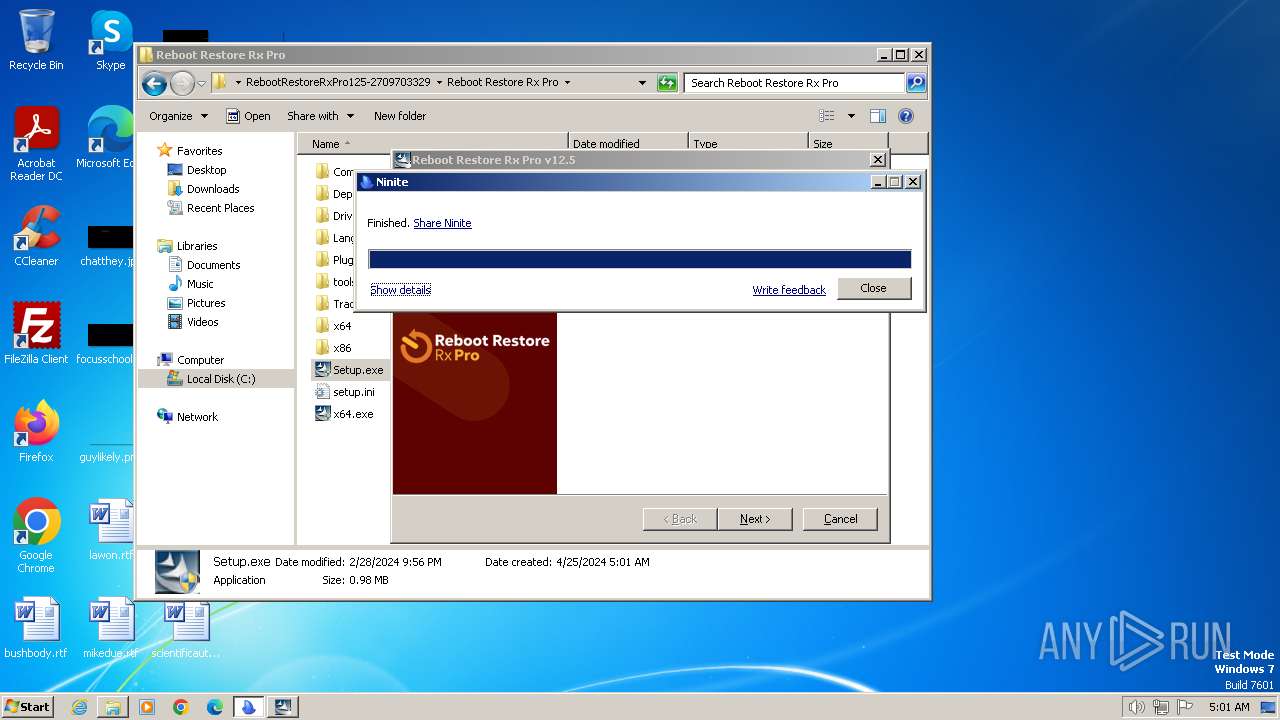Open Google Chrome desktop shortcut
Viewport: 1280px width, 720px height.
point(36,536)
